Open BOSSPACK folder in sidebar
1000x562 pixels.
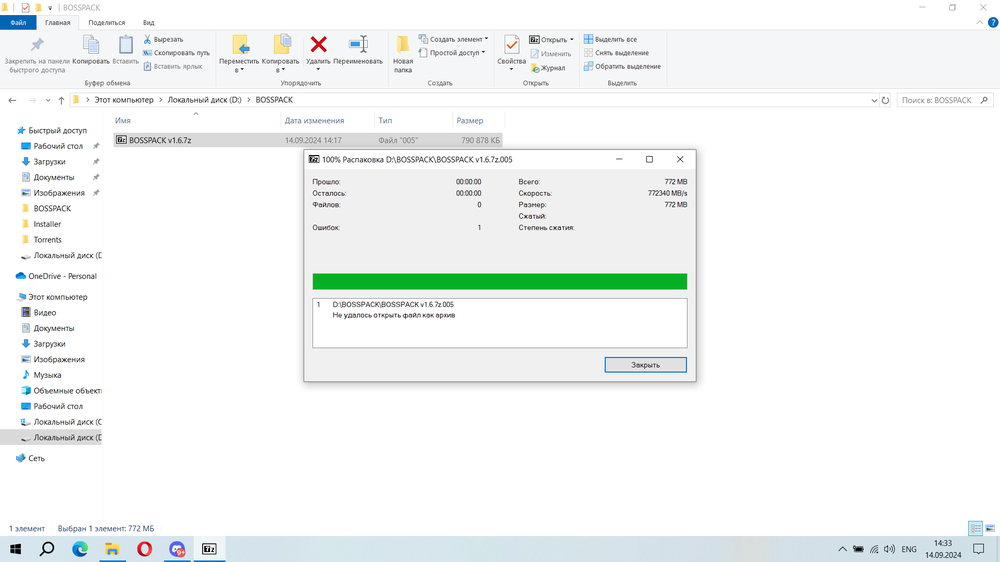[52, 209]
